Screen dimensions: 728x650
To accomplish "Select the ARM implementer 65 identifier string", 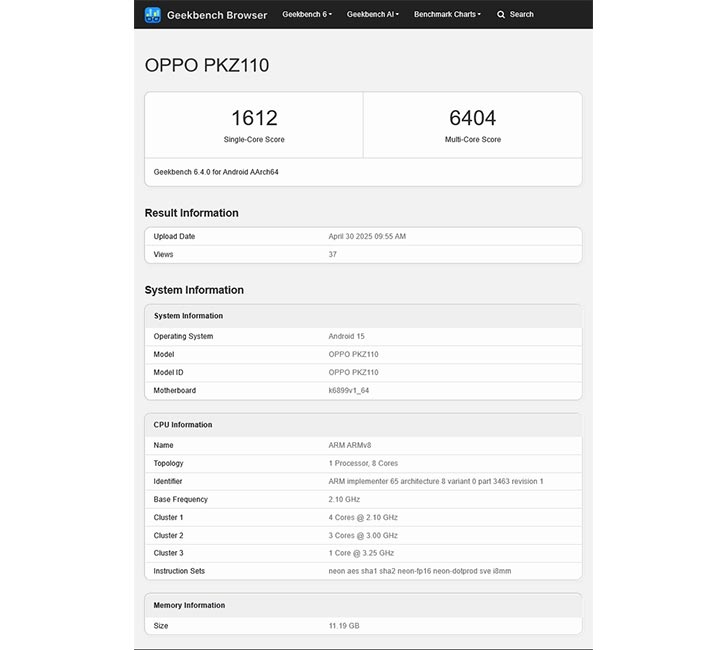I will [x=436, y=481].
